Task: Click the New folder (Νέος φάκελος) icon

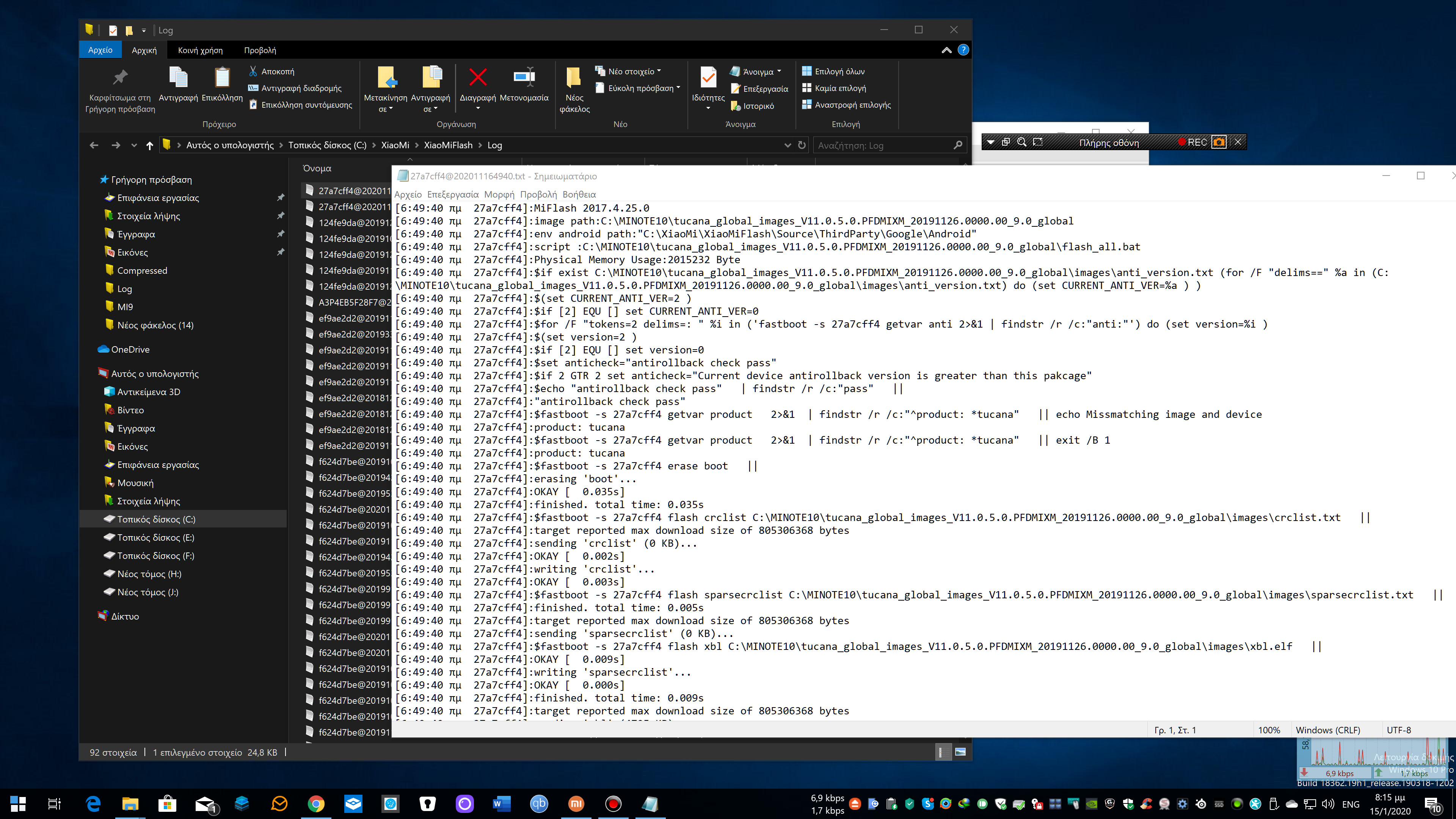Action: click(574, 77)
